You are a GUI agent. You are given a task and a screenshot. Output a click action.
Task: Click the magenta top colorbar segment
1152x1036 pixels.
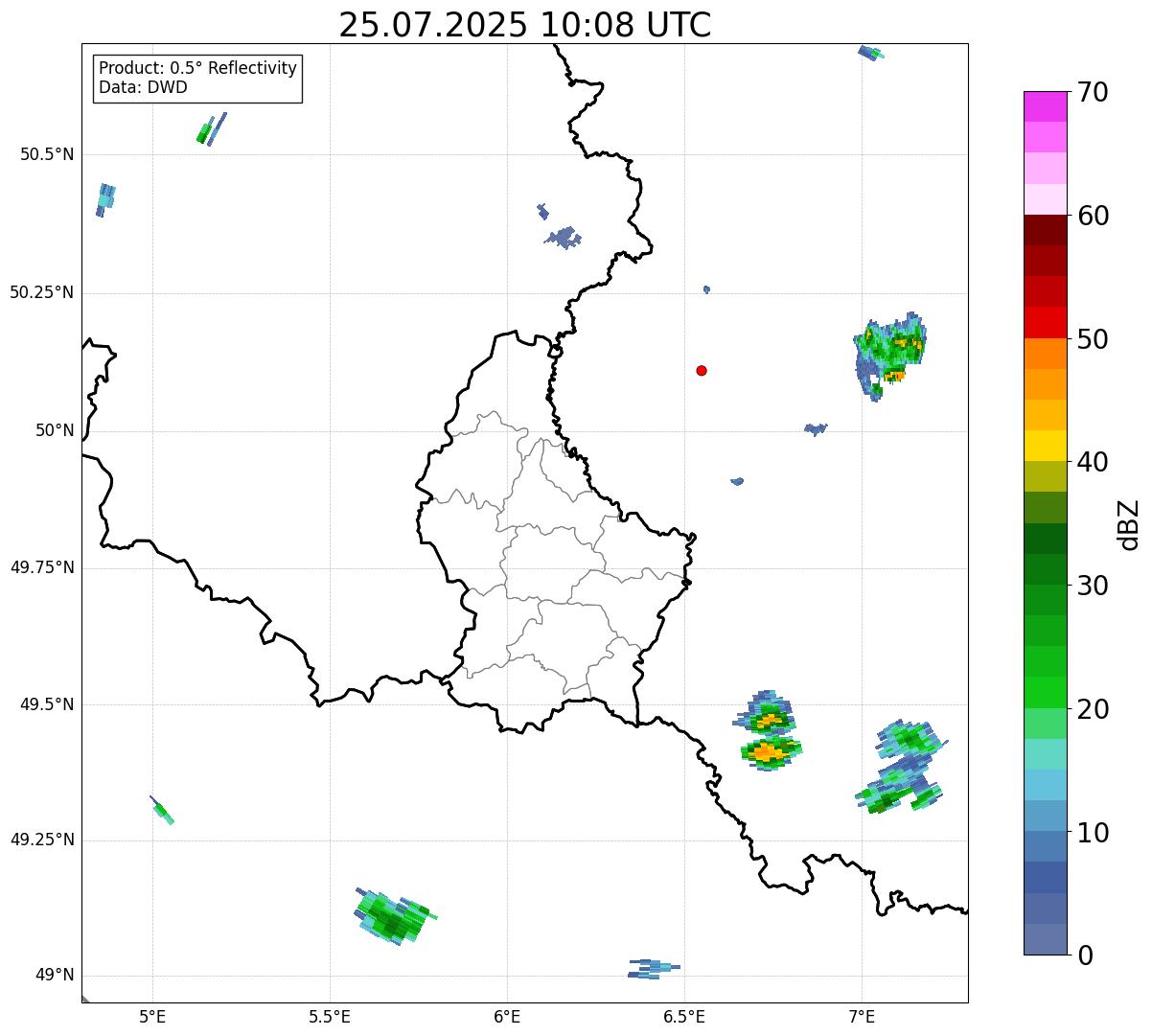click(1046, 106)
